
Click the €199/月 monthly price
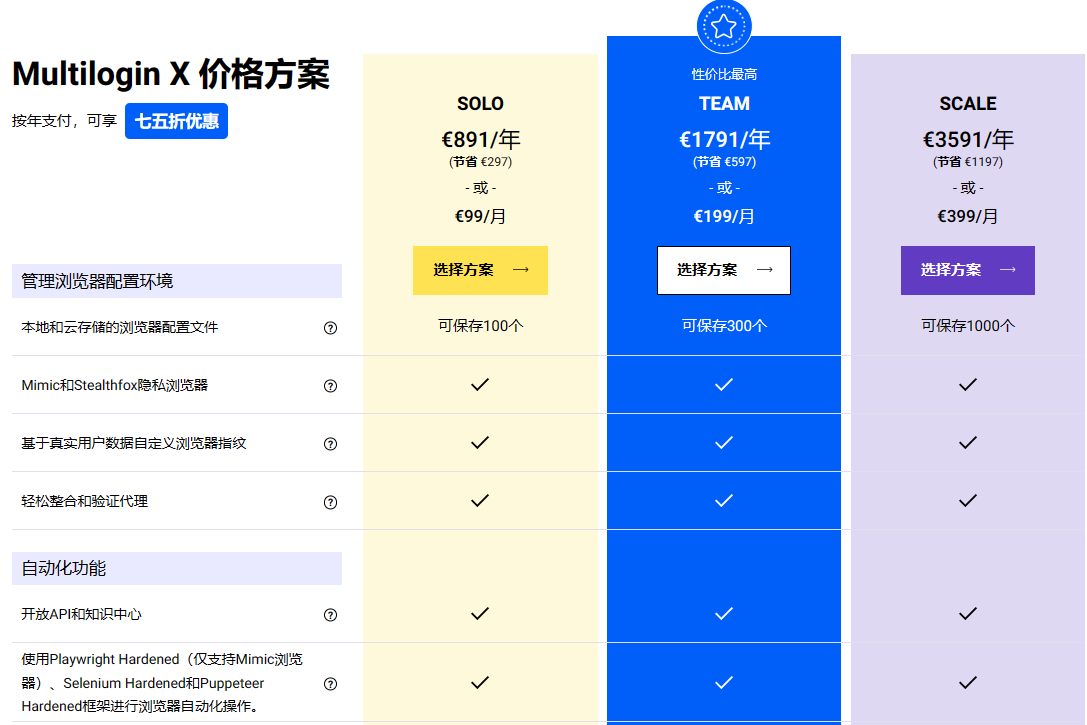click(x=724, y=216)
